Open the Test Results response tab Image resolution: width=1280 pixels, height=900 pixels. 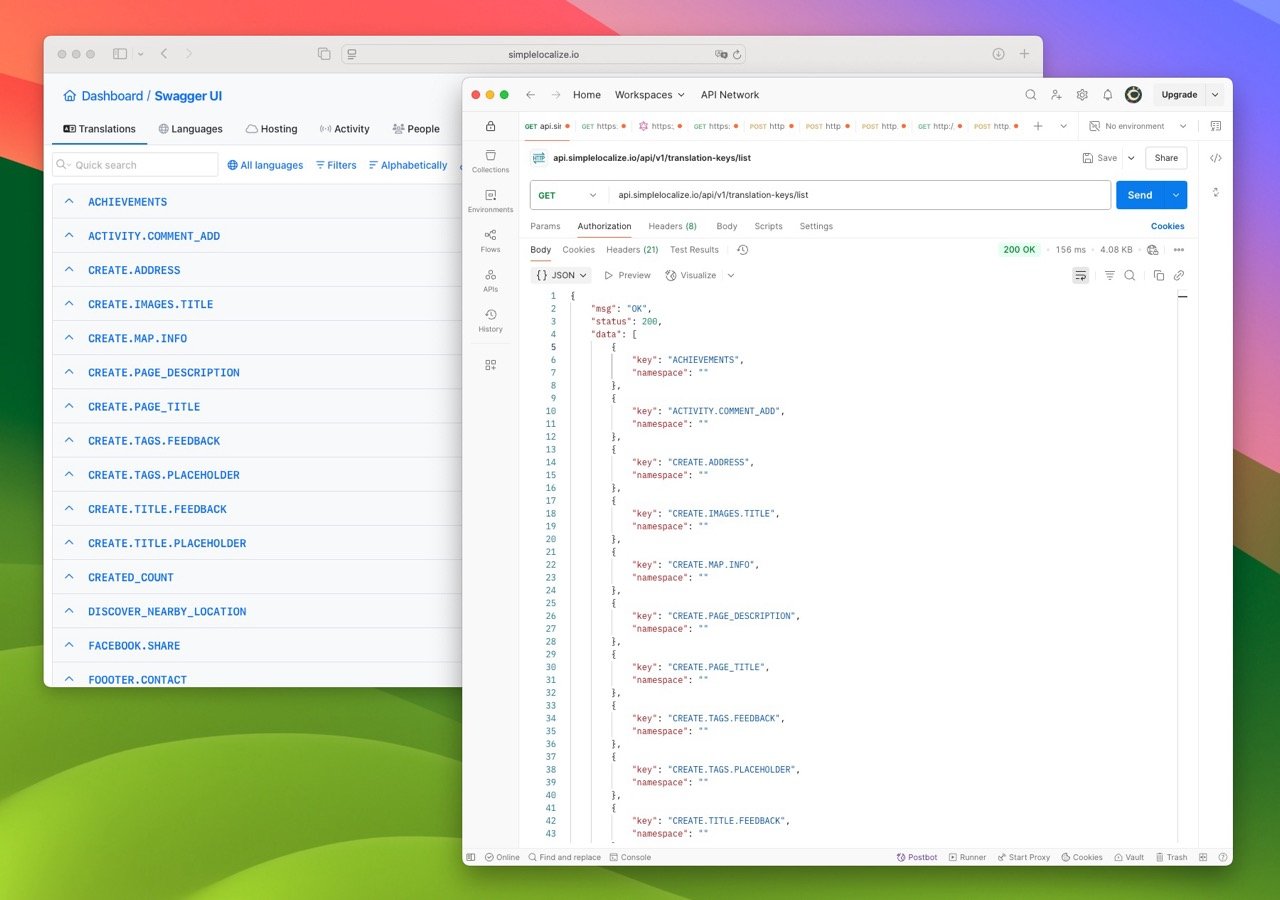click(694, 250)
